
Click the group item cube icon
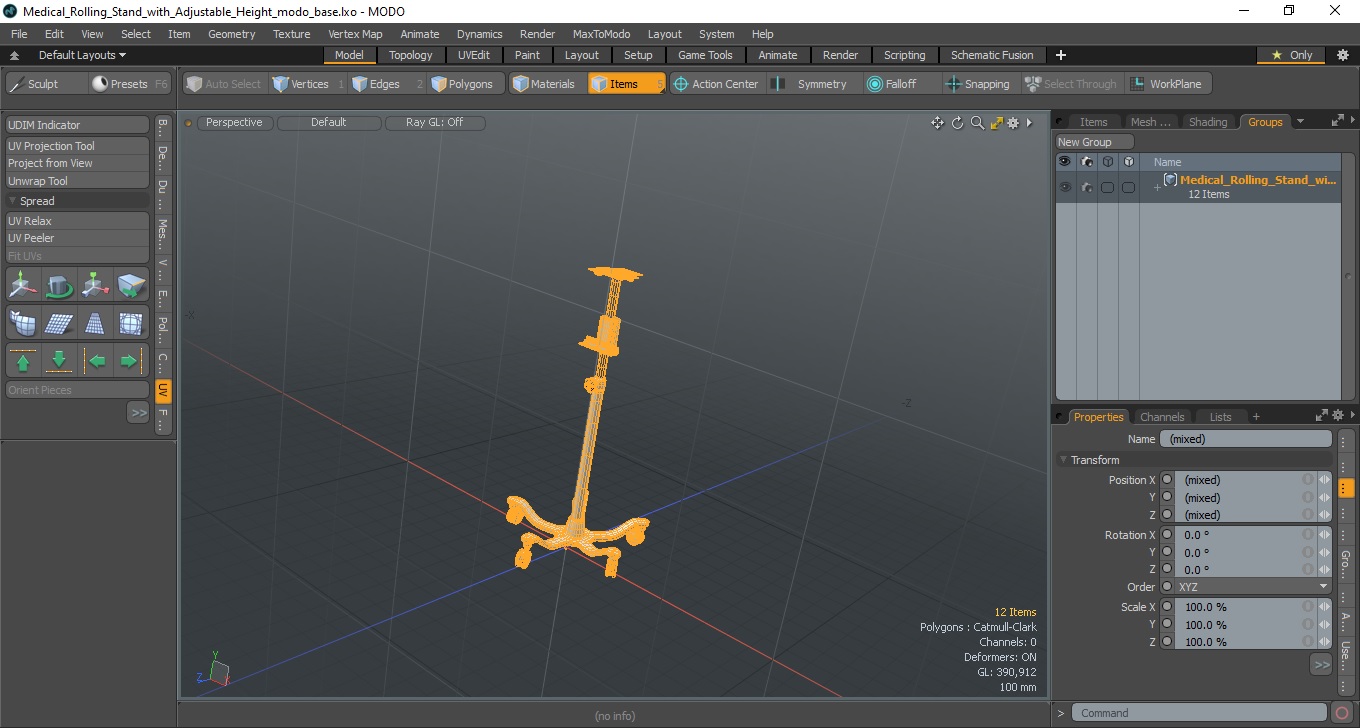point(1170,180)
